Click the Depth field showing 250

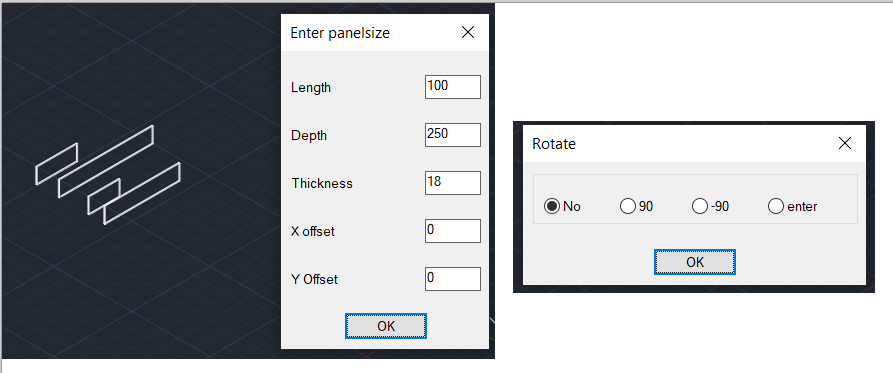click(453, 135)
